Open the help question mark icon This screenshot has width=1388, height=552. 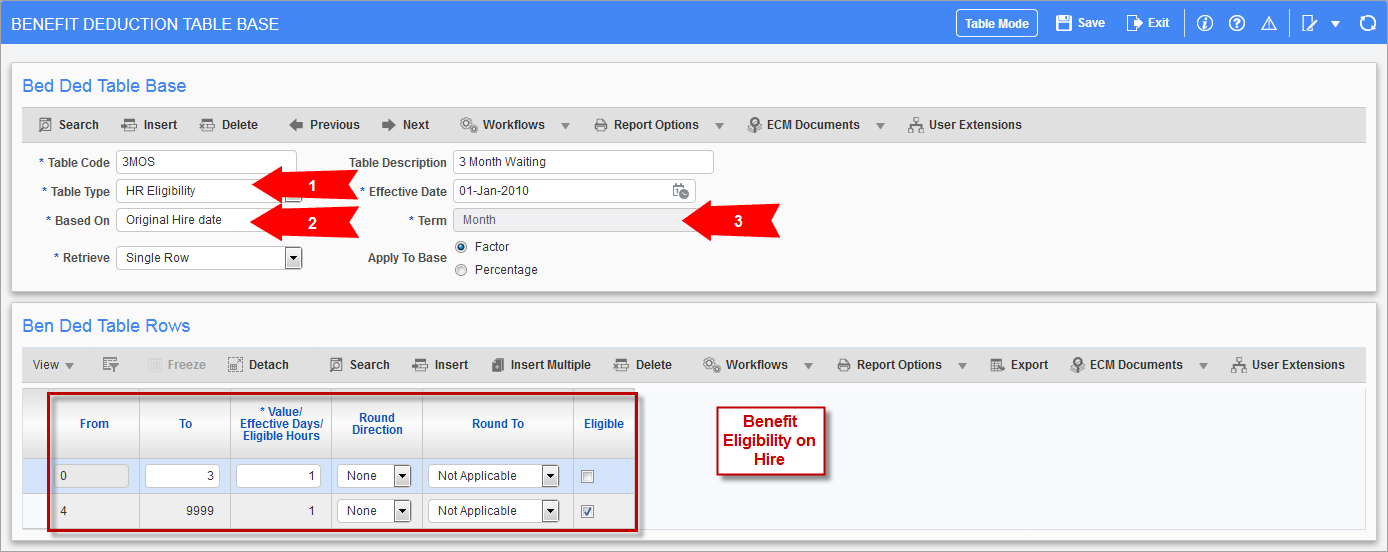(x=1236, y=23)
